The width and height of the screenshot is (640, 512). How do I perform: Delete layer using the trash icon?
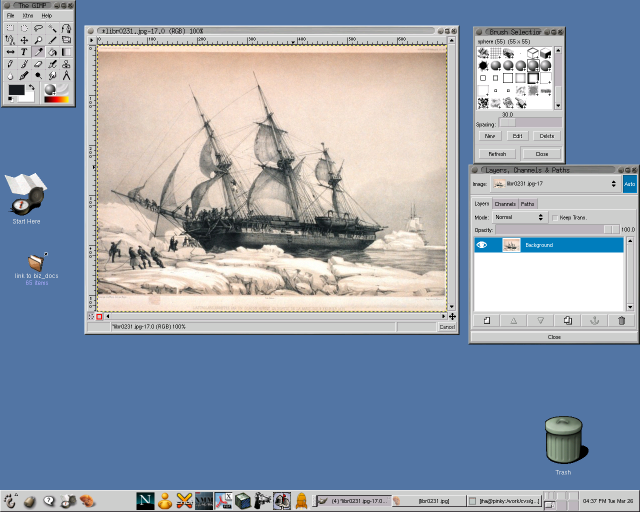pyautogui.click(x=621, y=320)
